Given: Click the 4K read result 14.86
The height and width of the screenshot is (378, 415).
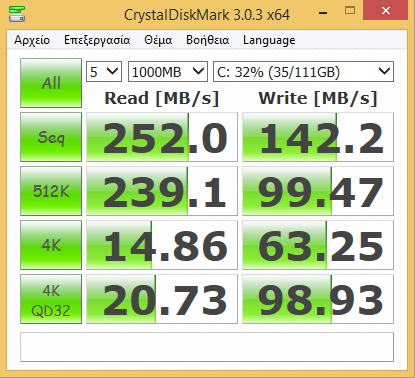Looking at the screenshot, I should 162,245.
